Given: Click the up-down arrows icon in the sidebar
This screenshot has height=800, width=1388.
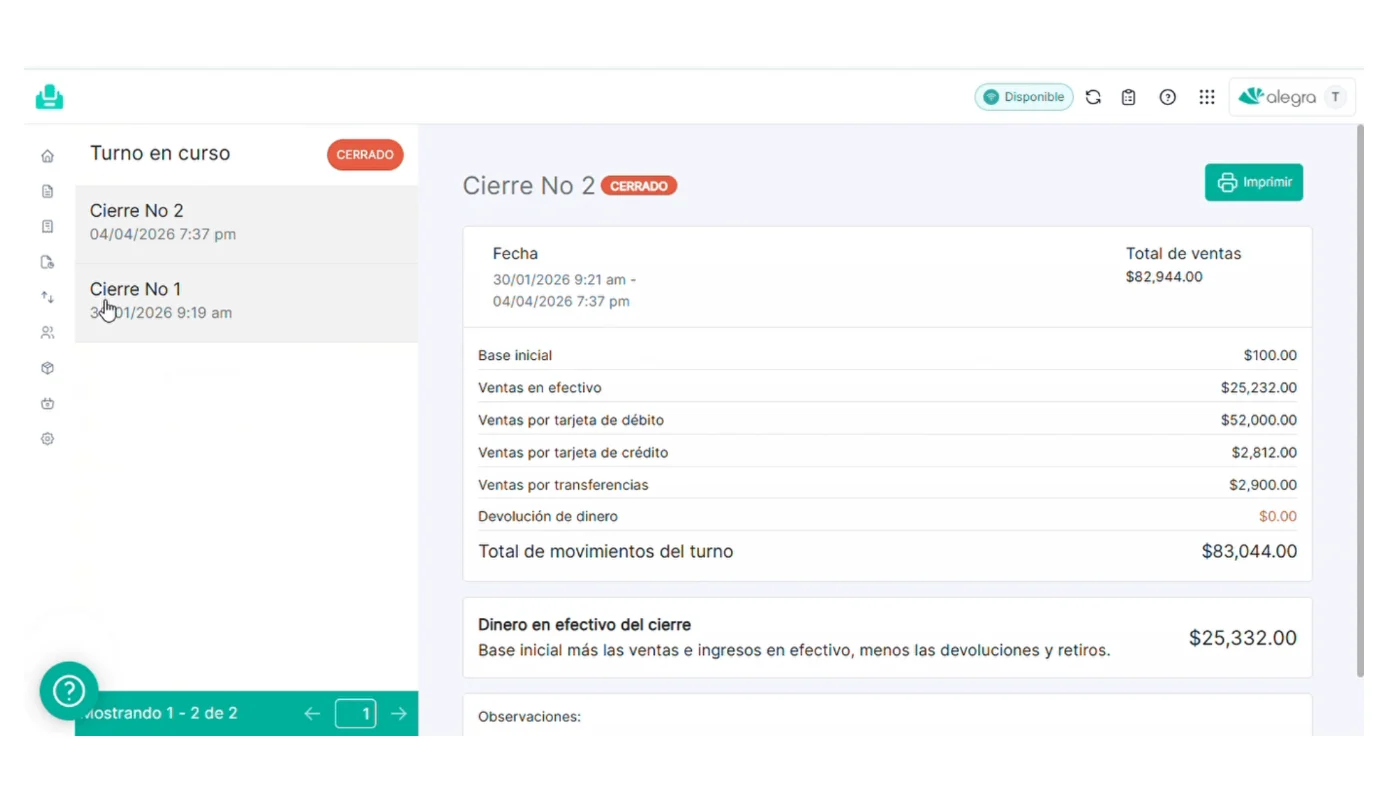Looking at the screenshot, I should (x=47, y=297).
